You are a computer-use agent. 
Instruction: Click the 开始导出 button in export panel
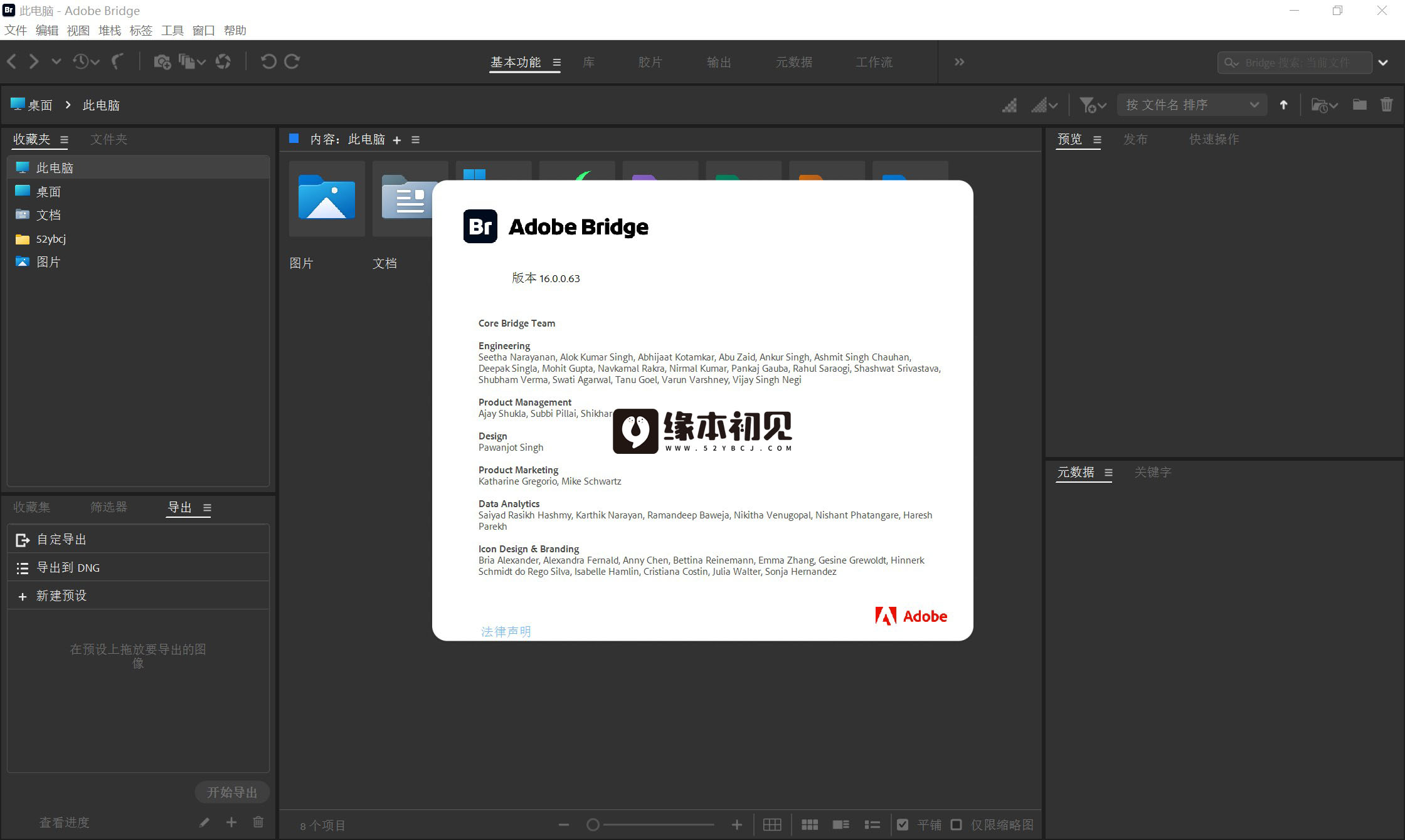pos(232,792)
